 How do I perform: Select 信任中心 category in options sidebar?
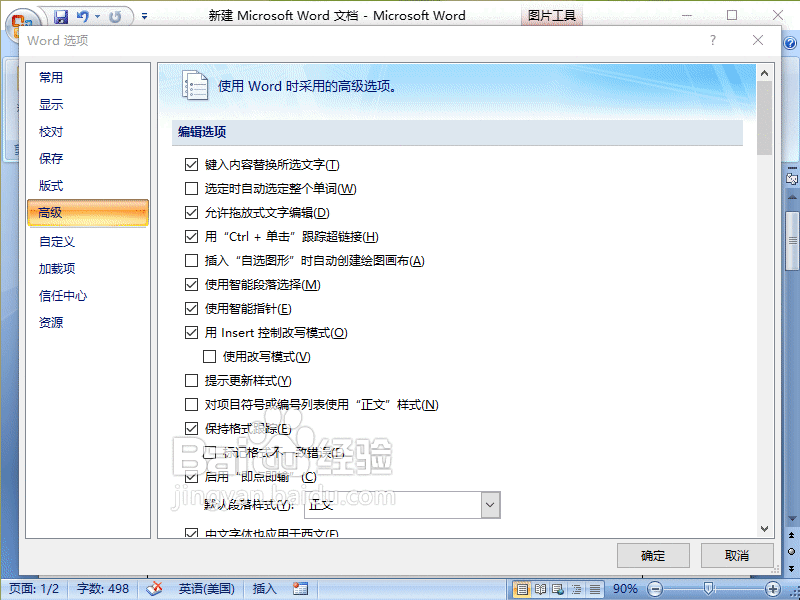88,295
